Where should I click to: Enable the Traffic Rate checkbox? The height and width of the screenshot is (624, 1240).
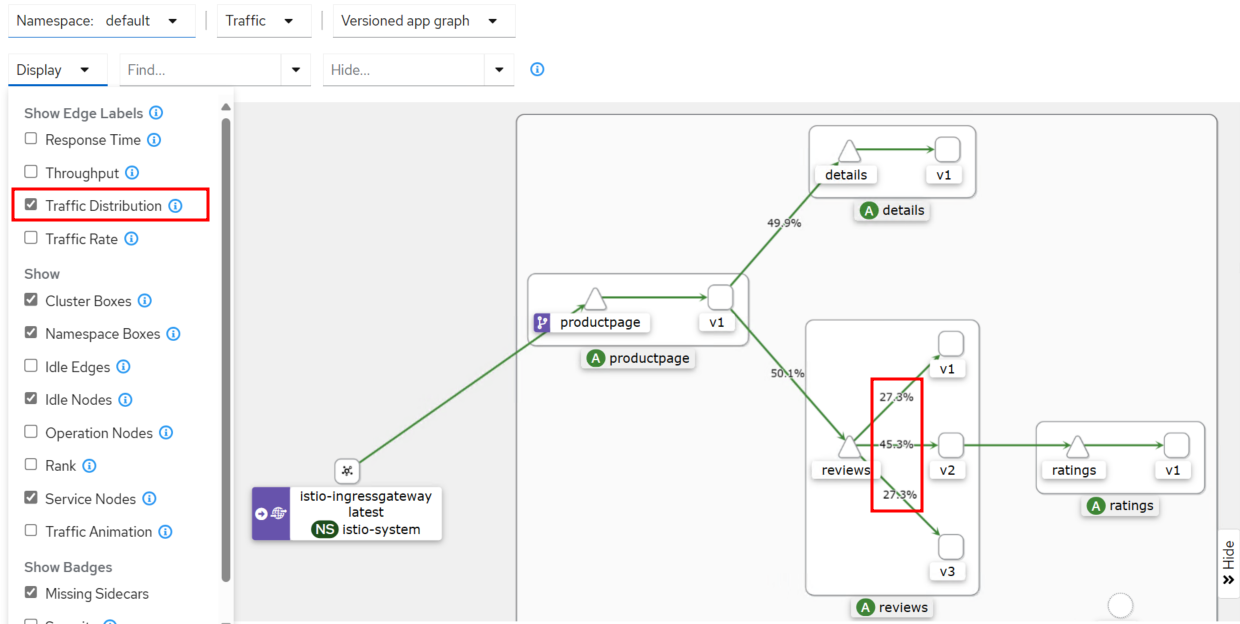[x=31, y=238]
